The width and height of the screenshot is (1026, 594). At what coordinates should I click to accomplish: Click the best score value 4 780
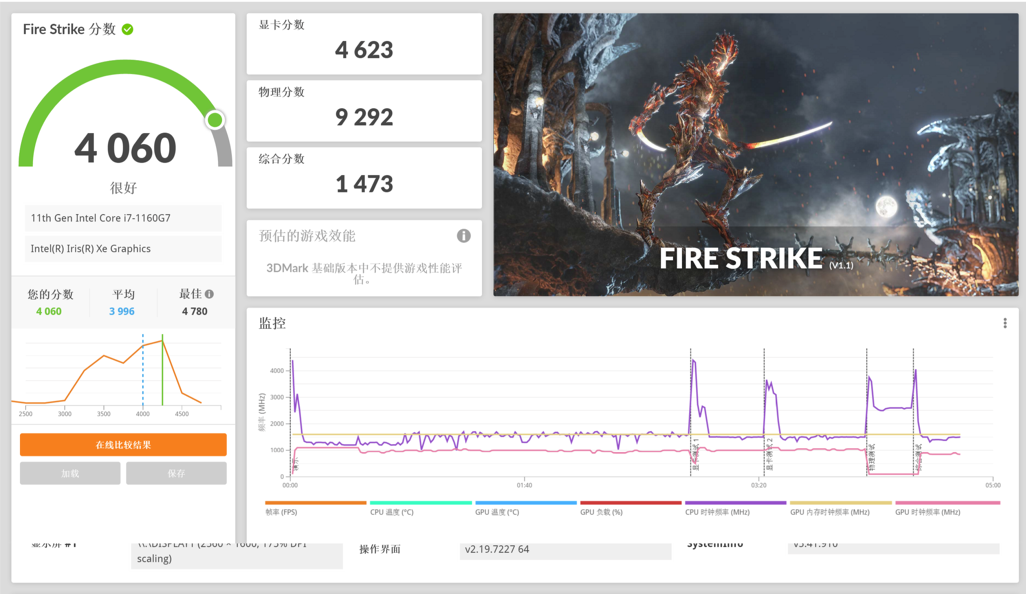tap(194, 311)
